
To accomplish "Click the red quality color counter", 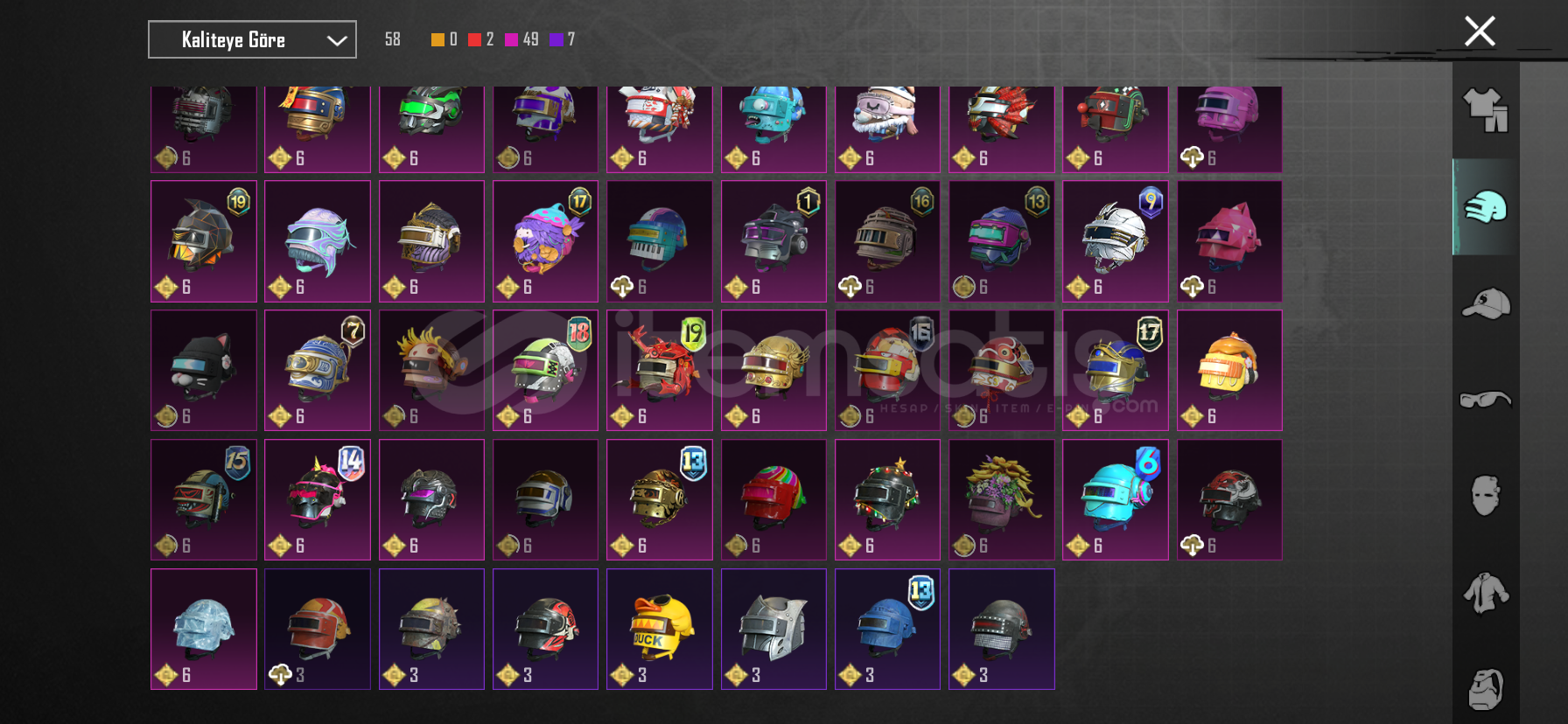I will click(x=481, y=39).
